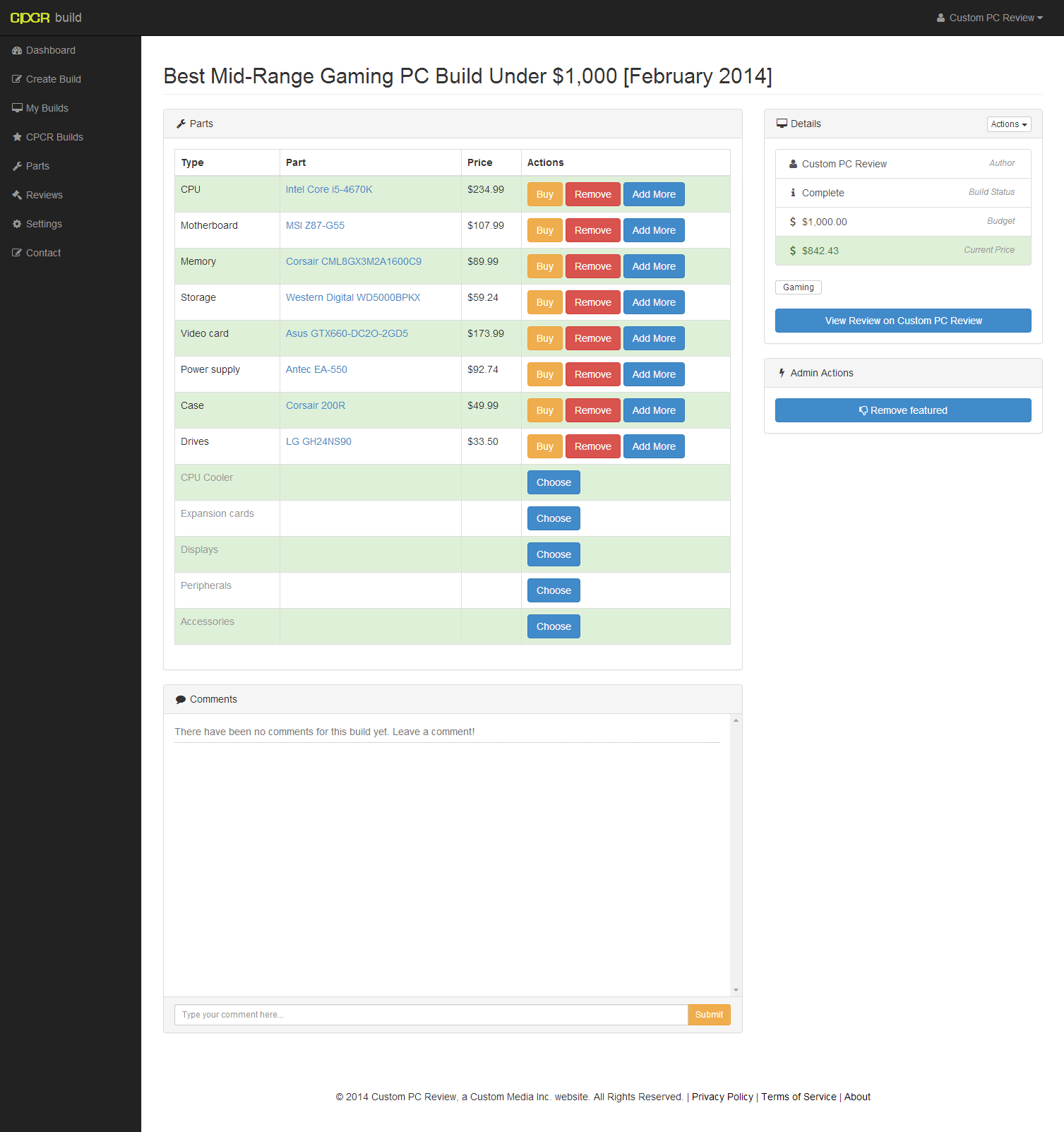Choose a CPU Cooler part
The width and height of the screenshot is (1064, 1132).
[554, 482]
